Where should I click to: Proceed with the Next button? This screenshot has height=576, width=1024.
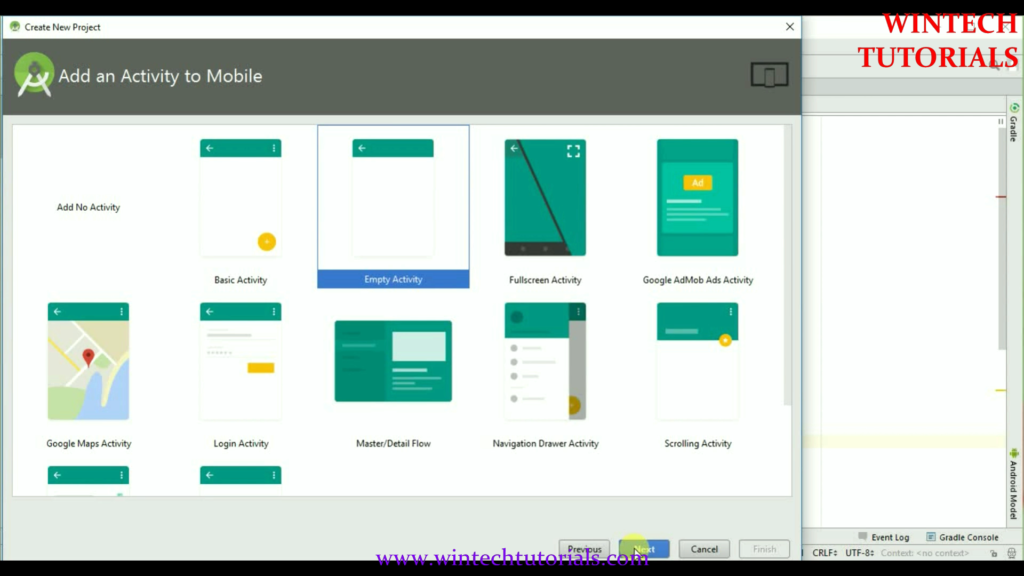click(644, 549)
